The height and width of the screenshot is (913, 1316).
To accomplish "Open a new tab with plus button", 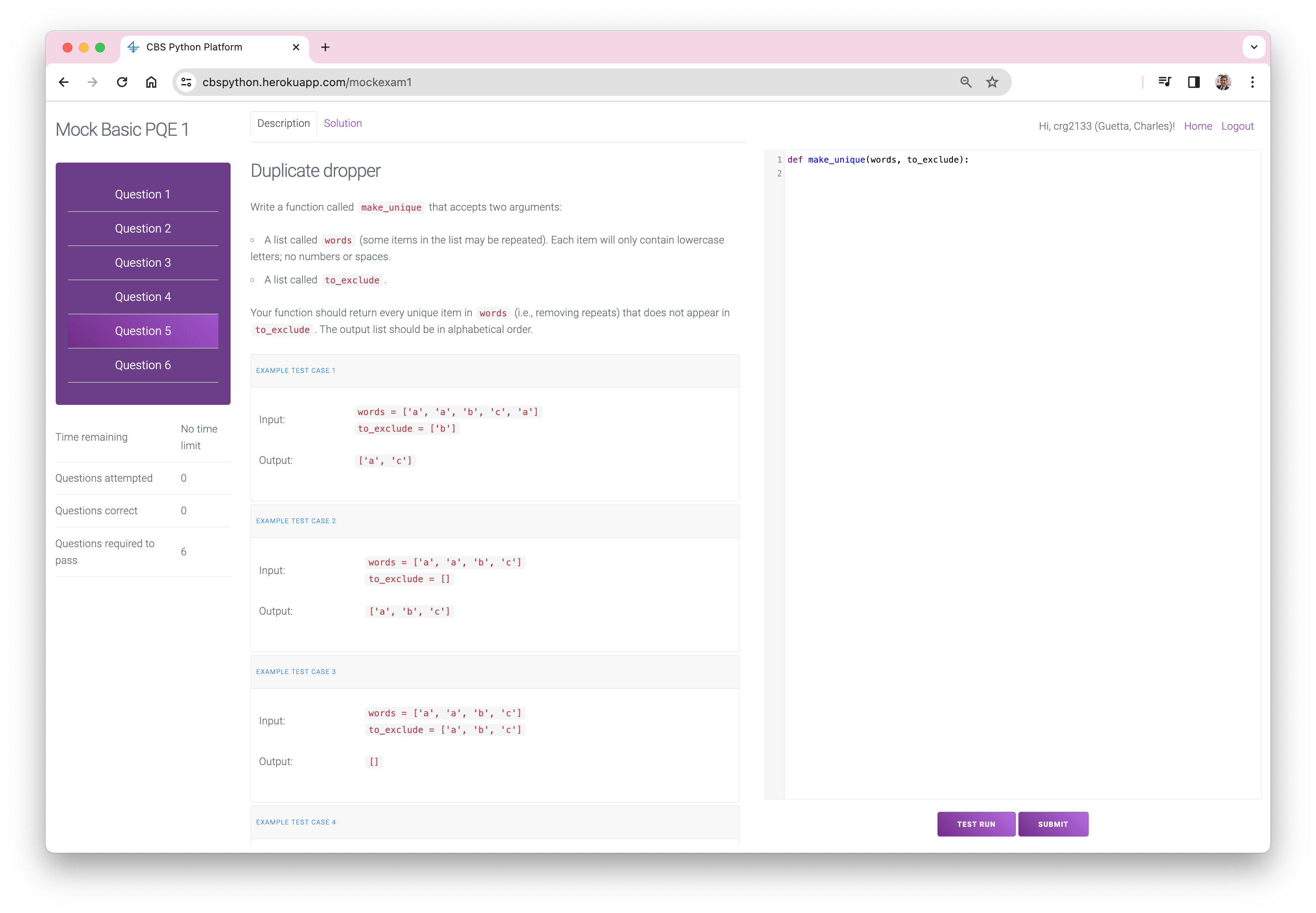I will 325,48.
